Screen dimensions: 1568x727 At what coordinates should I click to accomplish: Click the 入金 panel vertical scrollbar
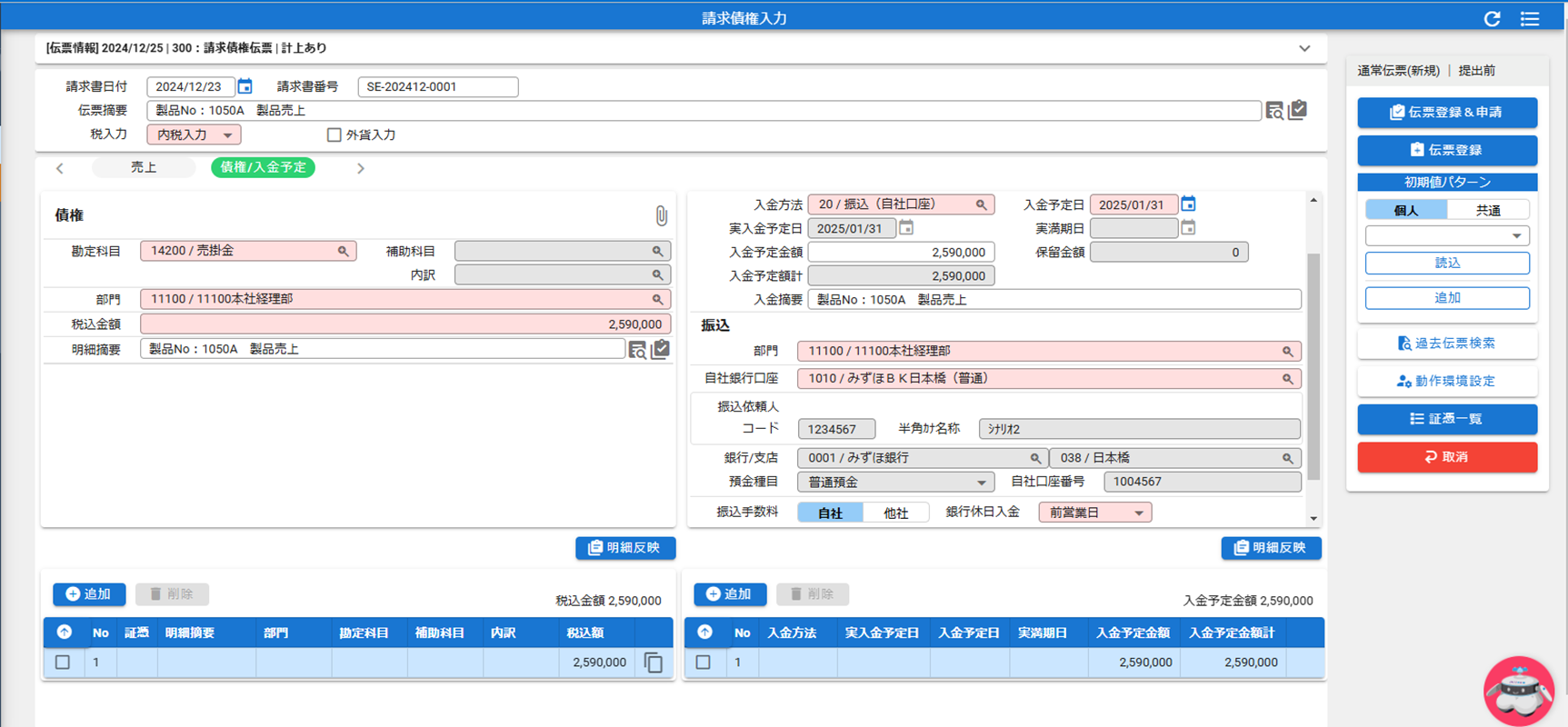click(1313, 365)
